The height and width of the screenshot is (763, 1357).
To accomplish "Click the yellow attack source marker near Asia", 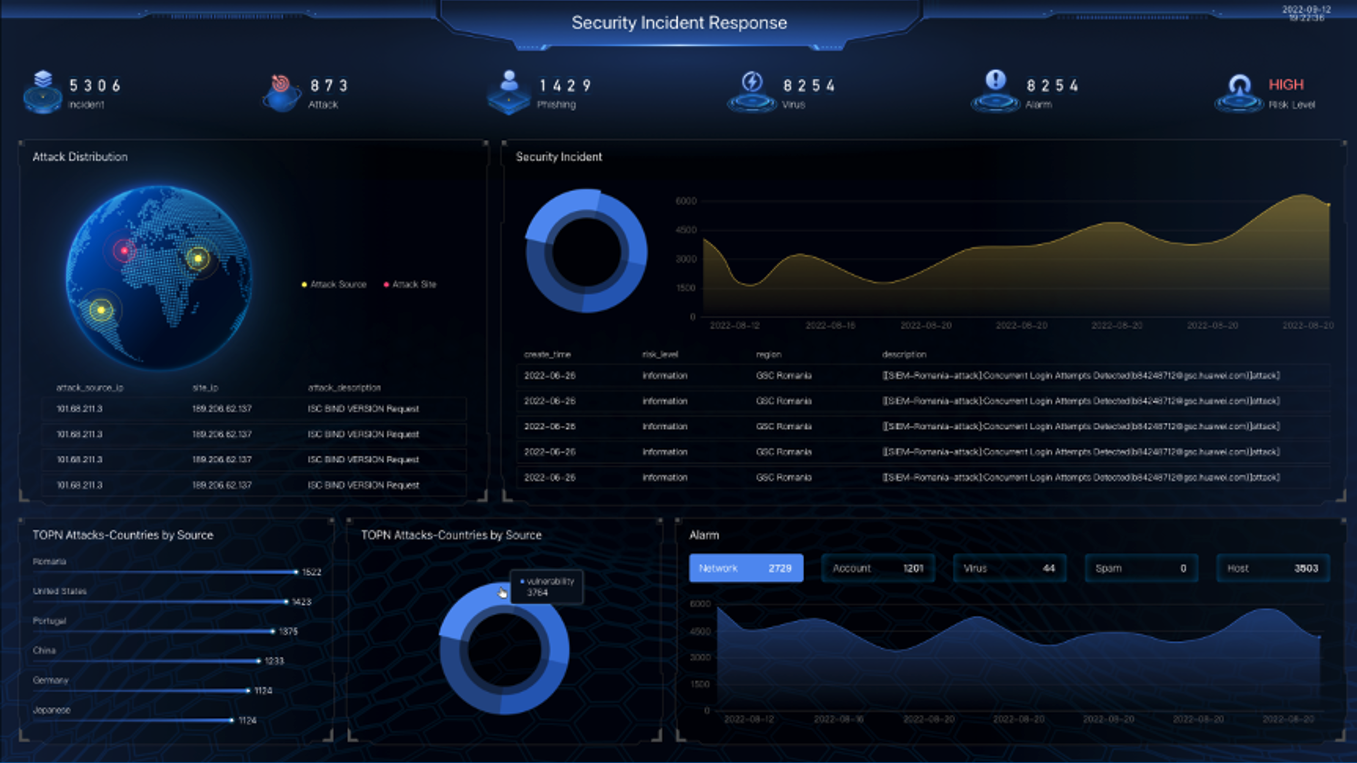I will point(198,259).
